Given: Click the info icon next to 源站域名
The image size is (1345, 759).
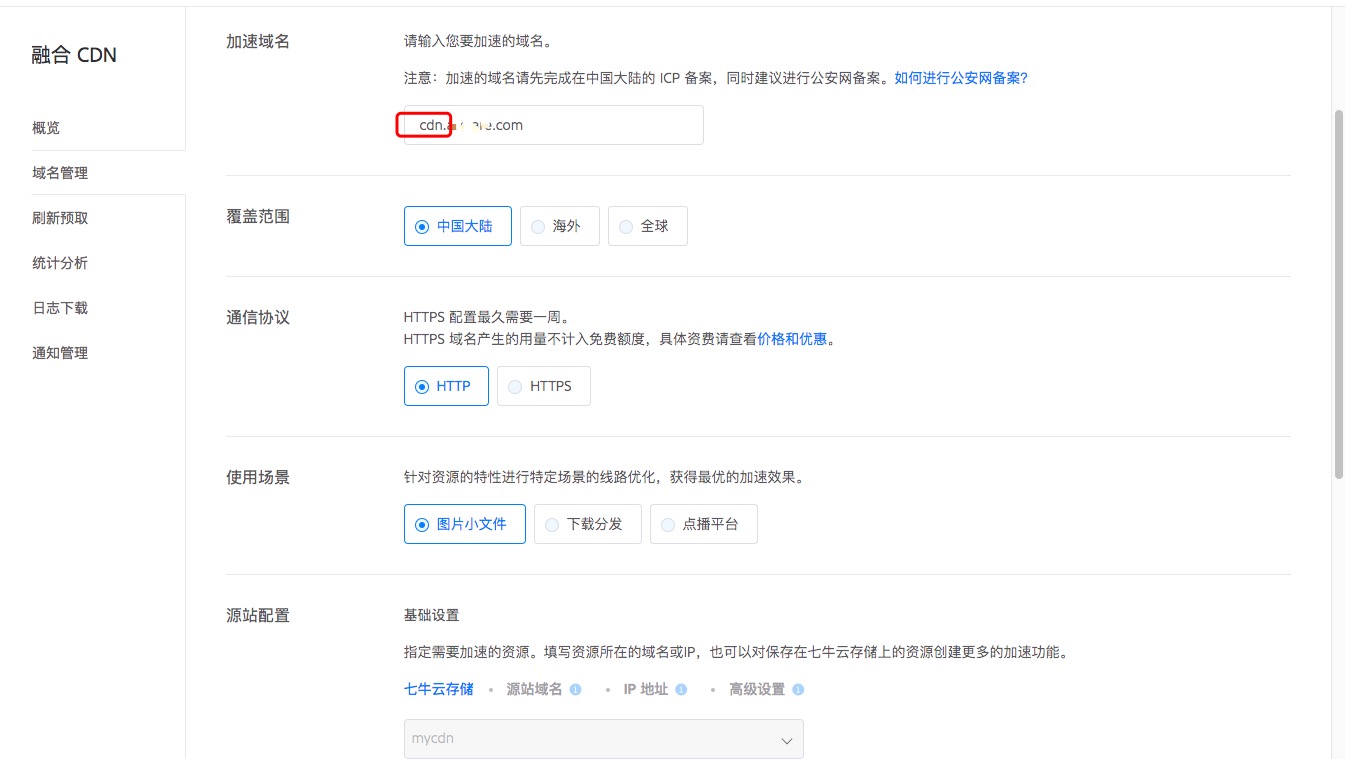Looking at the screenshot, I should click(575, 690).
